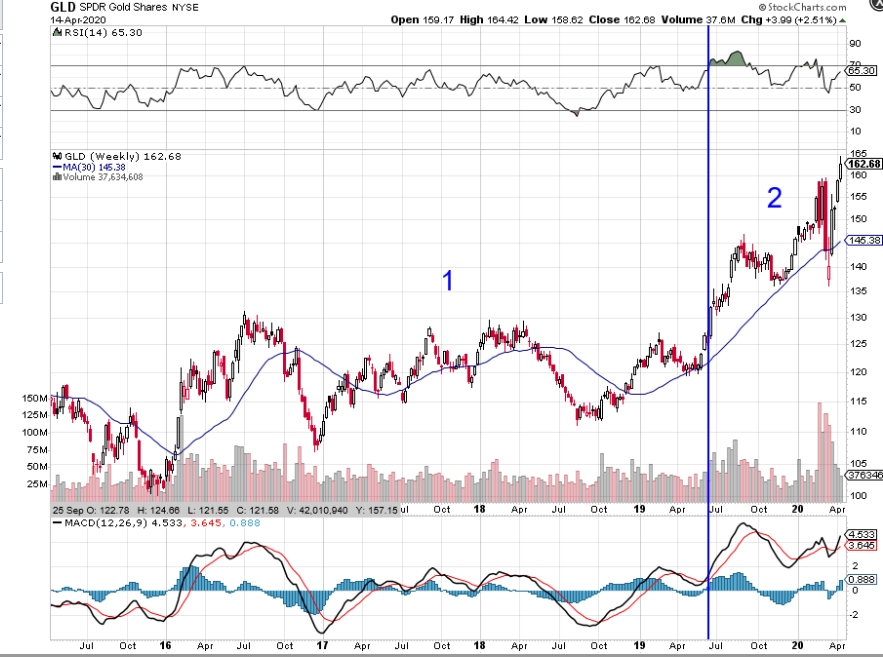Screen dimensions: 883x657
Task: Click the GLD ticker symbol title
Action: (x=63, y=7)
